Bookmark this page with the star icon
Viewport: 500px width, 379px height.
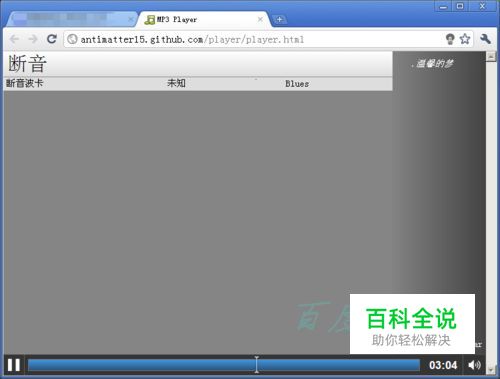[465, 39]
